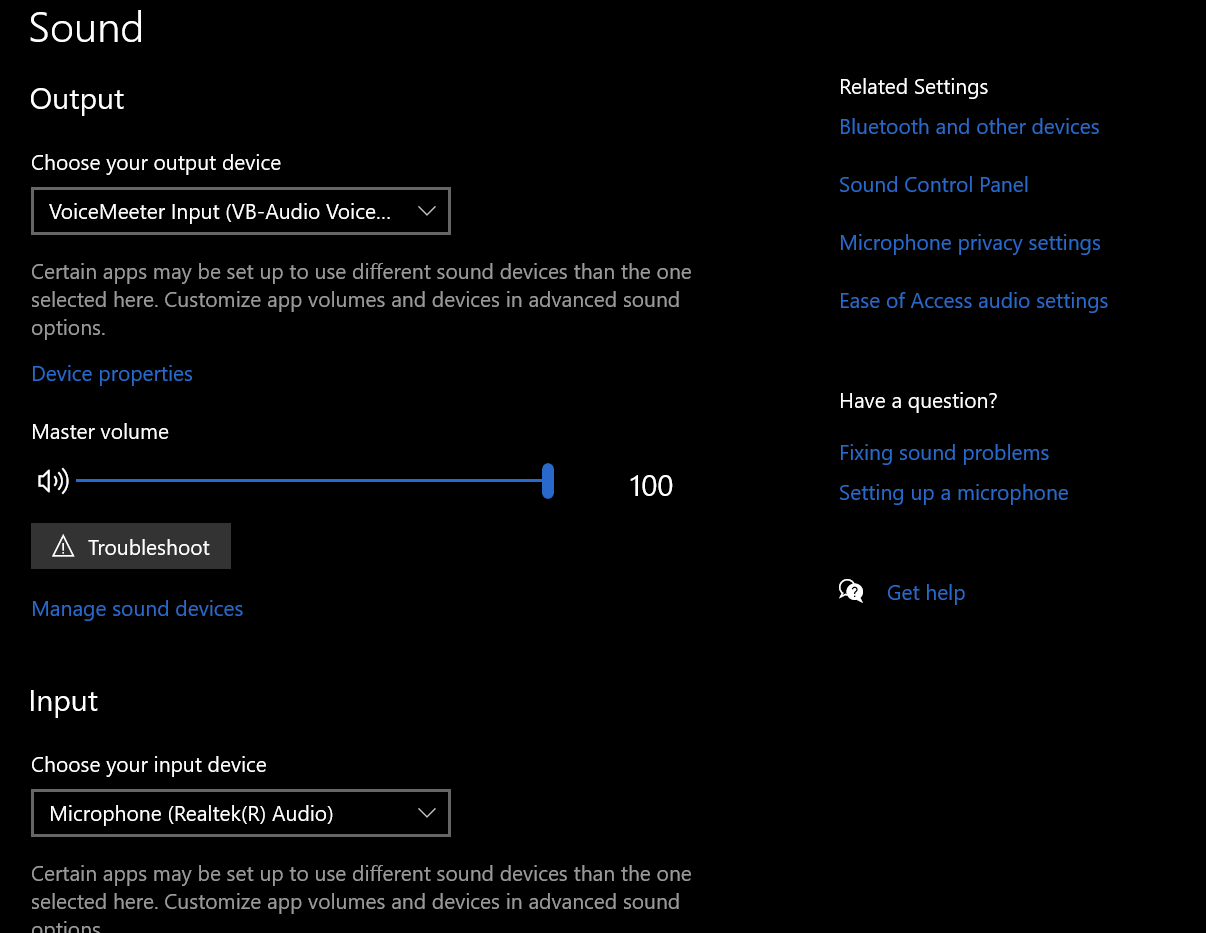Click the master volume slider handle
The width and height of the screenshot is (1206, 933).
click(548, 481)
